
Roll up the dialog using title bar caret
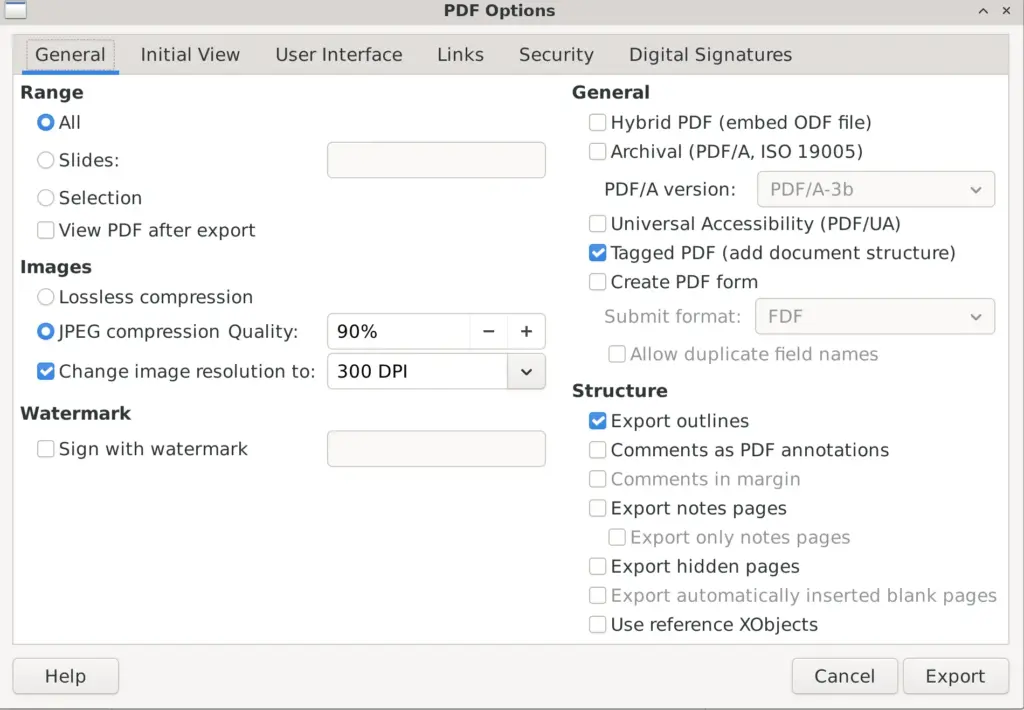click(983, 11)
